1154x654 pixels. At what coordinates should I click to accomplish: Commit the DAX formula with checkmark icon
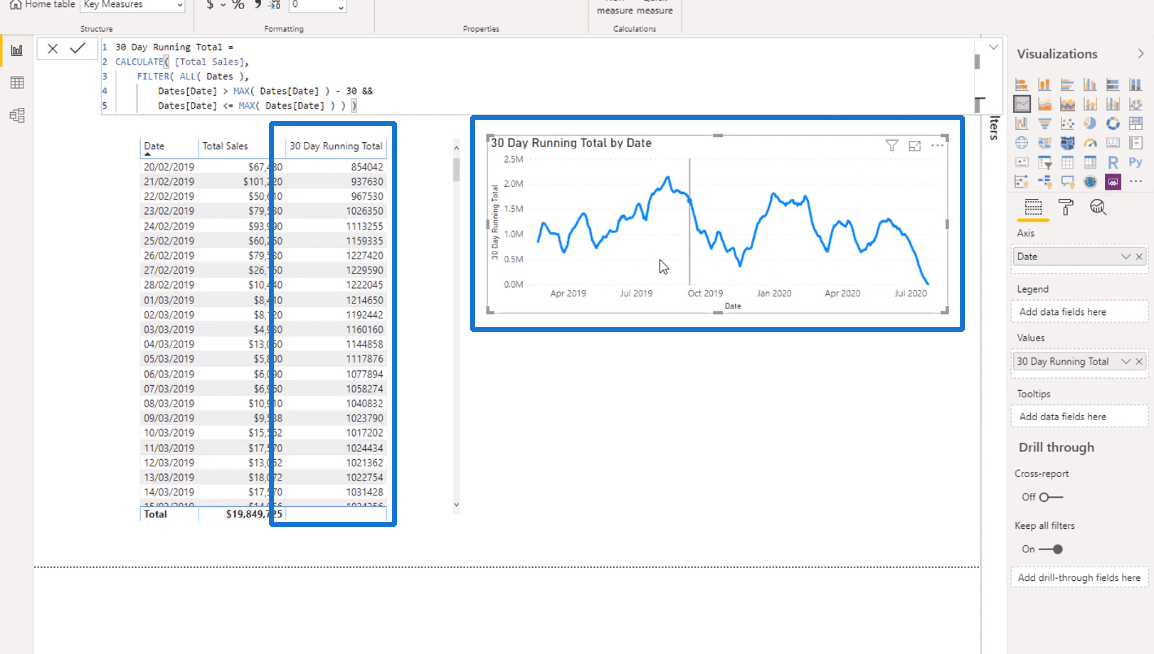(77, 49)
